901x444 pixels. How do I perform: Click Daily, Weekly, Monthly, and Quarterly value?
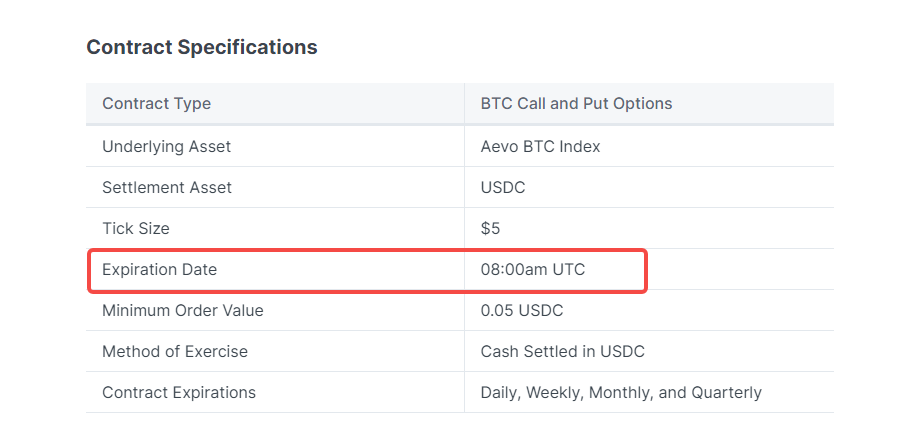click(621, 393)
